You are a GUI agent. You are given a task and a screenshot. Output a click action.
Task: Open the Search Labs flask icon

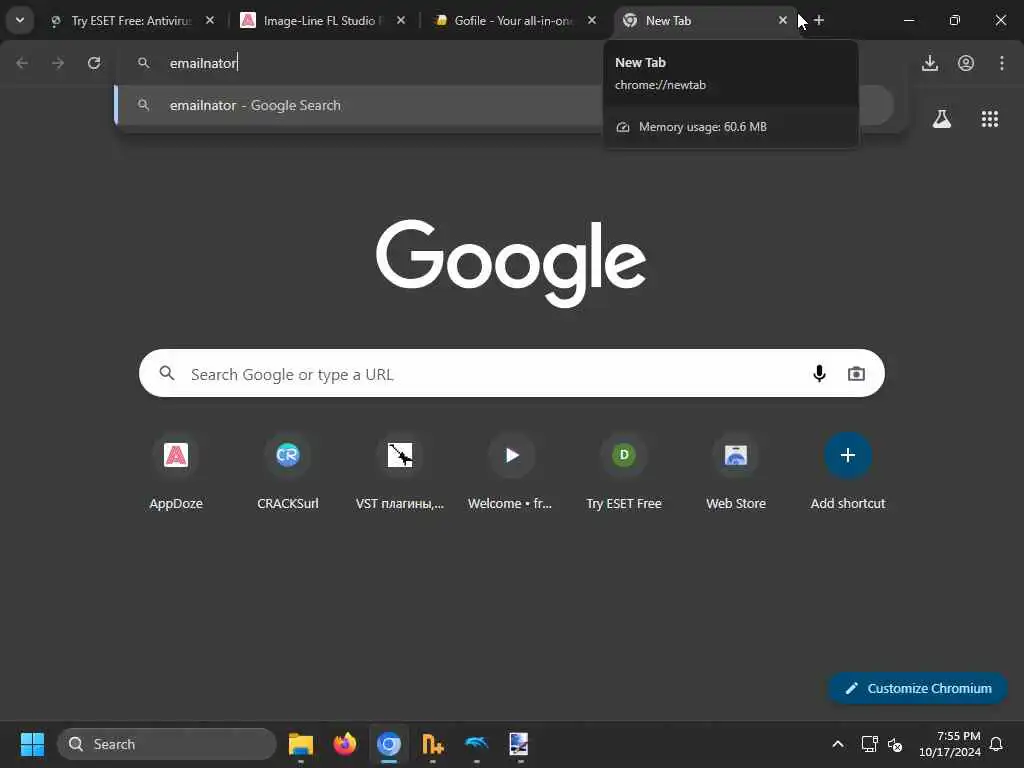pyautogui.click(x=942, y=119)
